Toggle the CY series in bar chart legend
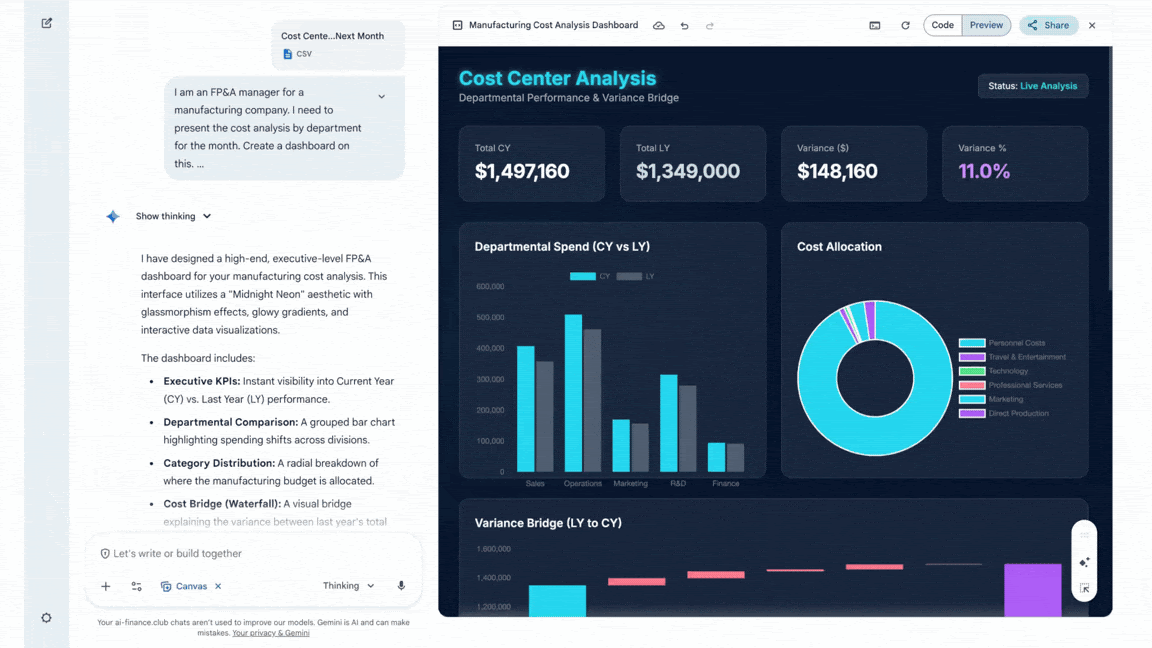The height and width of the screenshot is (648, 1152). point(589,276)
